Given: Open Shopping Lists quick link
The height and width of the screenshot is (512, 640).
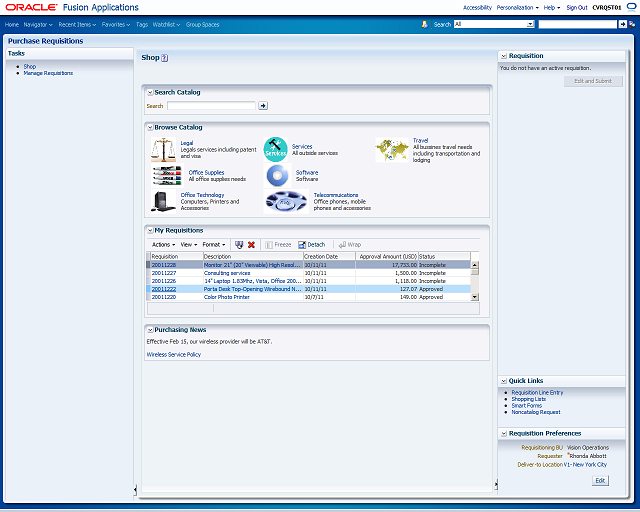Looking at the screenshot, I should click(x=529, y=399).
